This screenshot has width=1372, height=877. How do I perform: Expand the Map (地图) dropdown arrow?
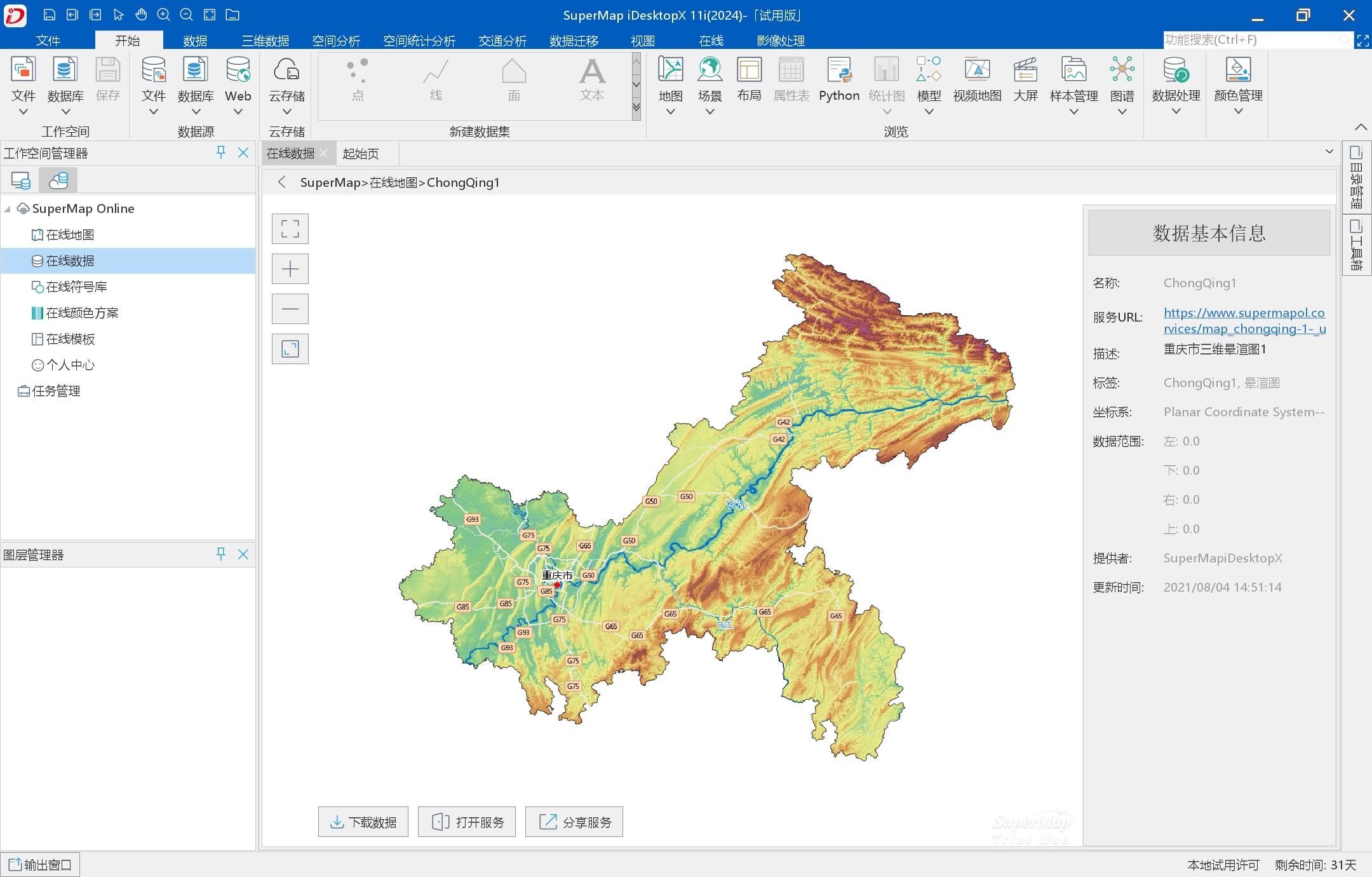[670, 112]
